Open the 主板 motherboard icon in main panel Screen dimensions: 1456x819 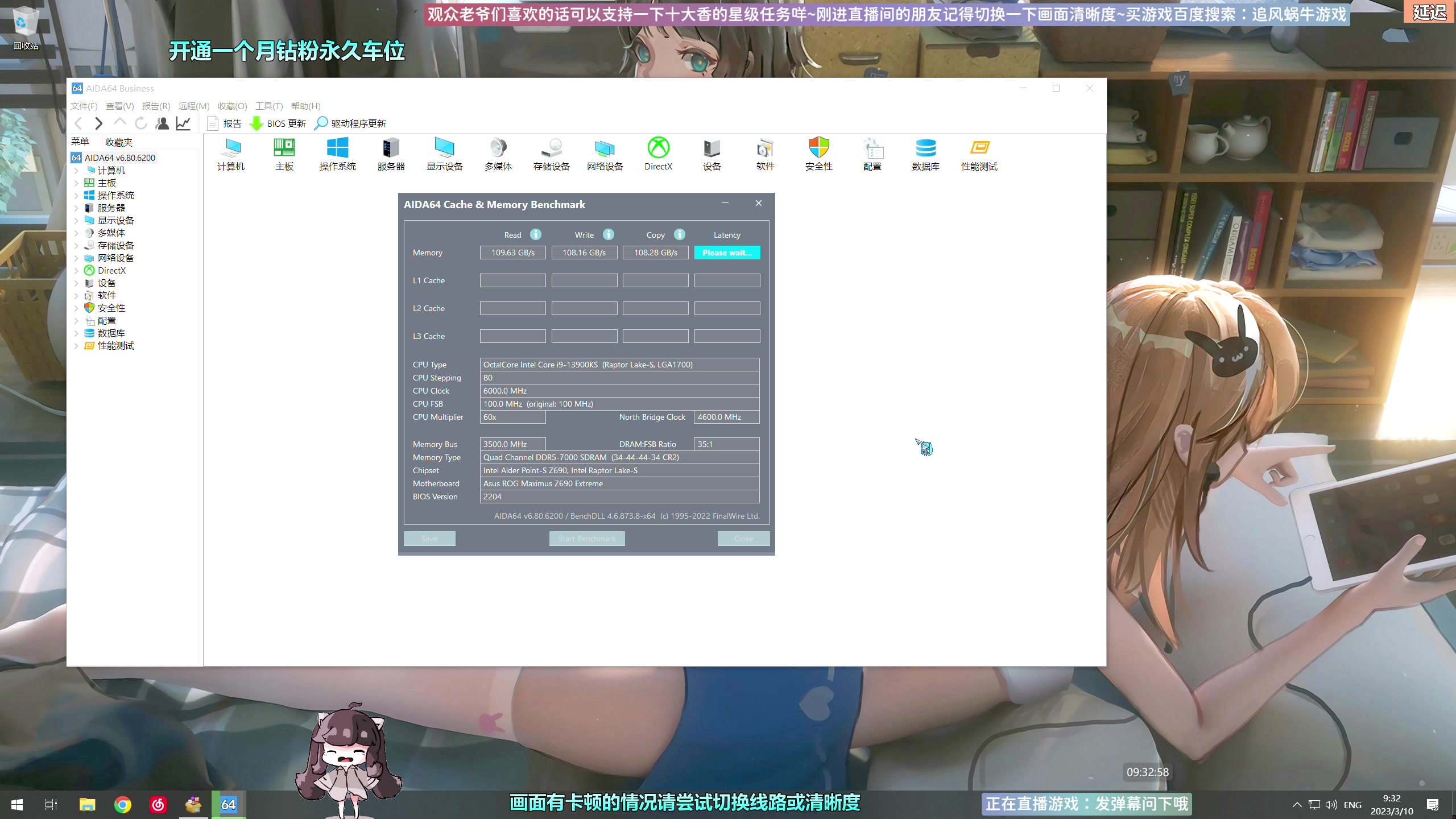tap(284, 148)
